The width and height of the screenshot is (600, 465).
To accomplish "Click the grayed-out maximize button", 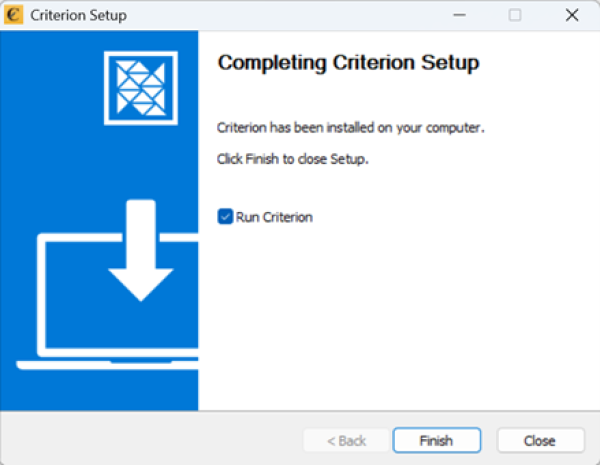I will point(515,16).
